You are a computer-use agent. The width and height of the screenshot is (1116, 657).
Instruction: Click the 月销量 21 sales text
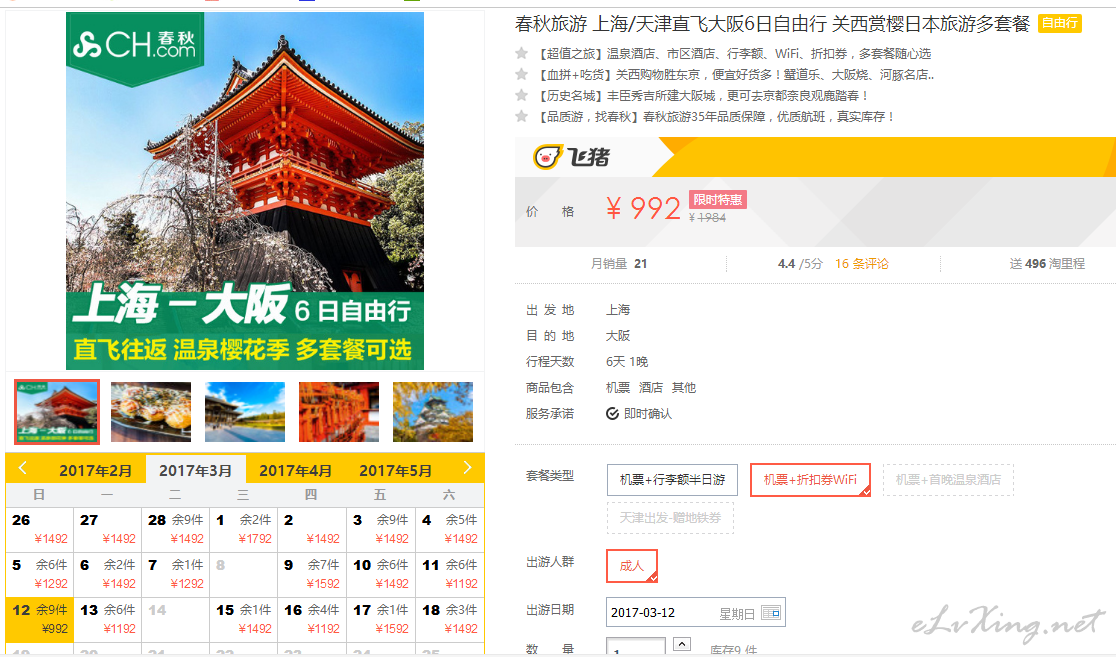[619, 264]
